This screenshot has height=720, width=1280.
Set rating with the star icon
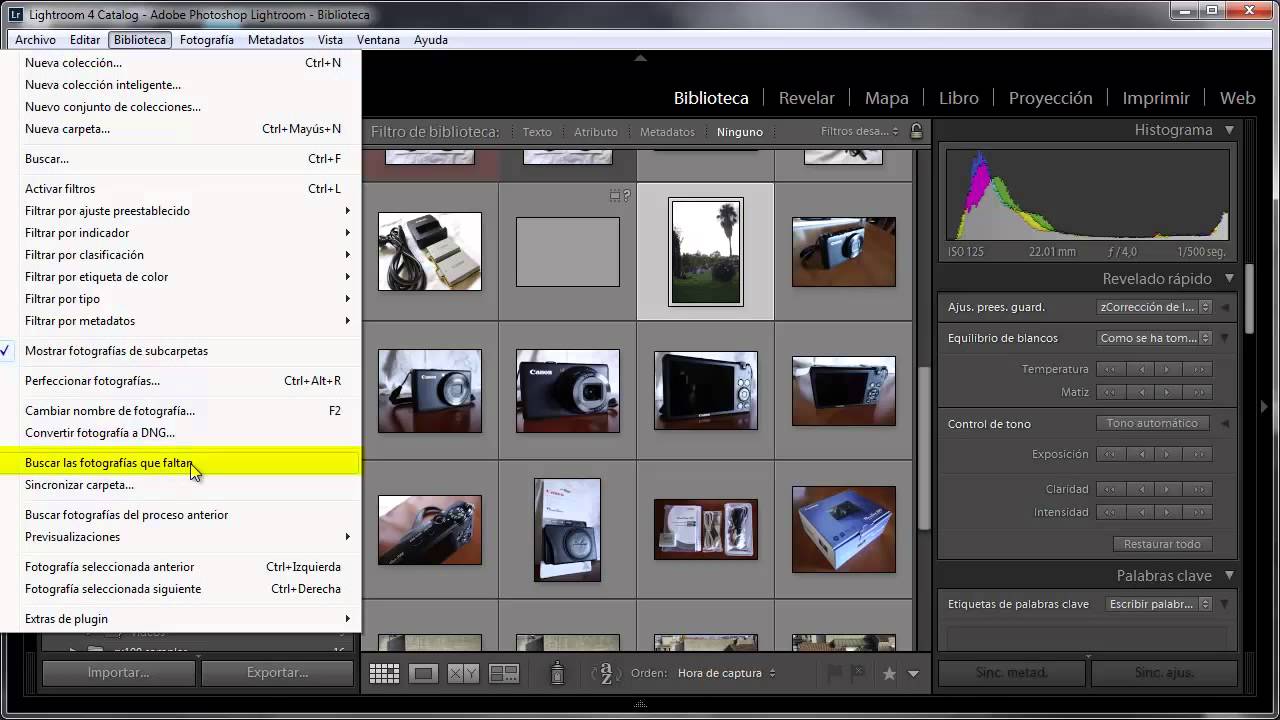tap(889, 674)
